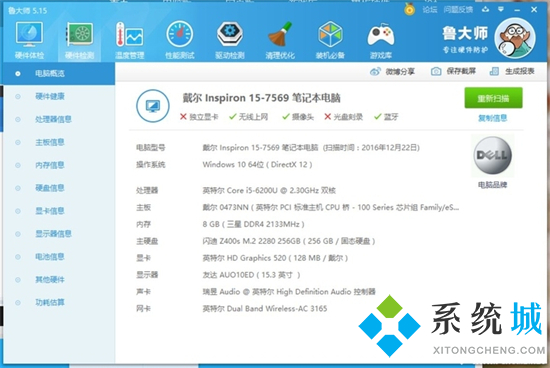Select 硬件检测 hardware detection icon

pos(80,40)
